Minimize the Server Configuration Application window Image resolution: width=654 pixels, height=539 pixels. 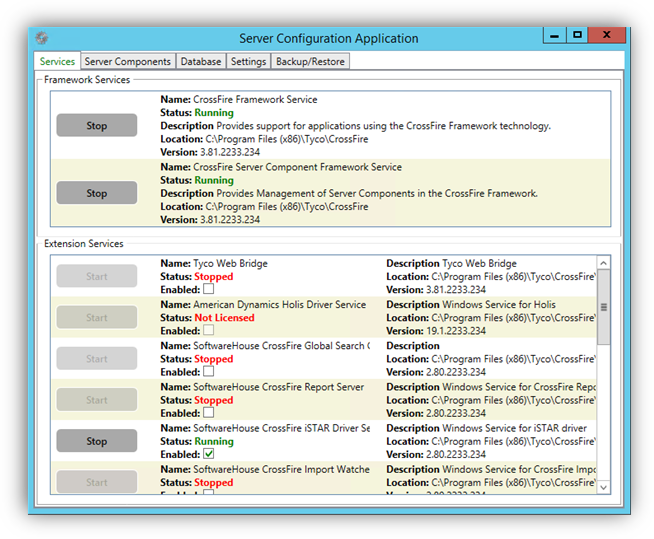click(x=555, y=35)
